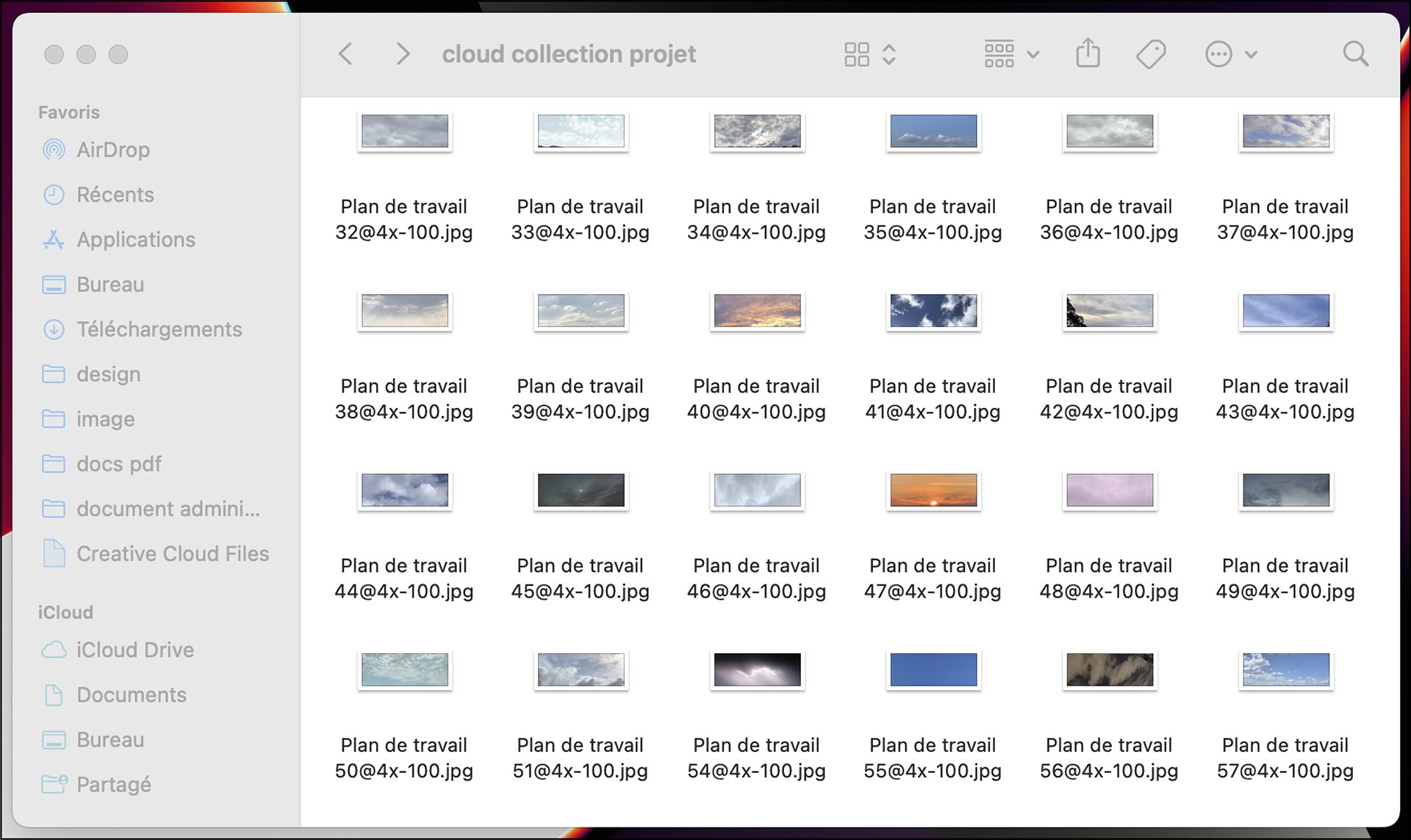Select the icon view grid button

tap(857, 54)
